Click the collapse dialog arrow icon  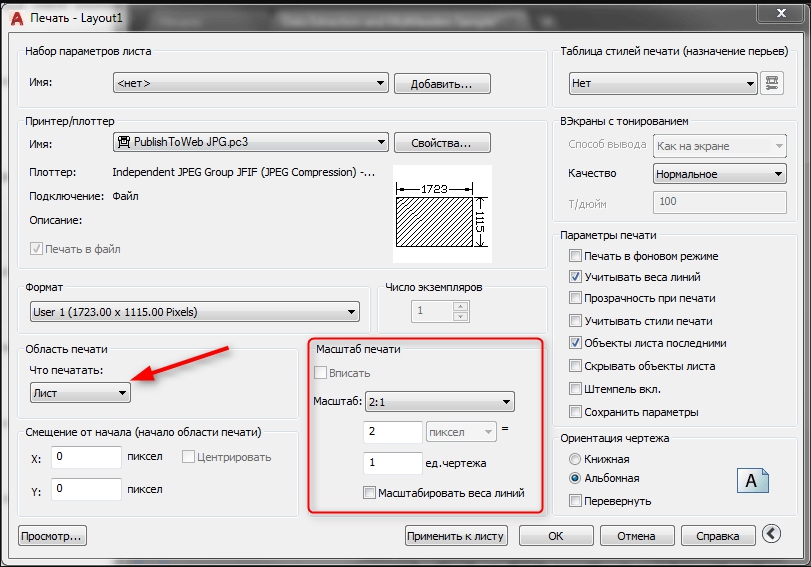(771, 535)
